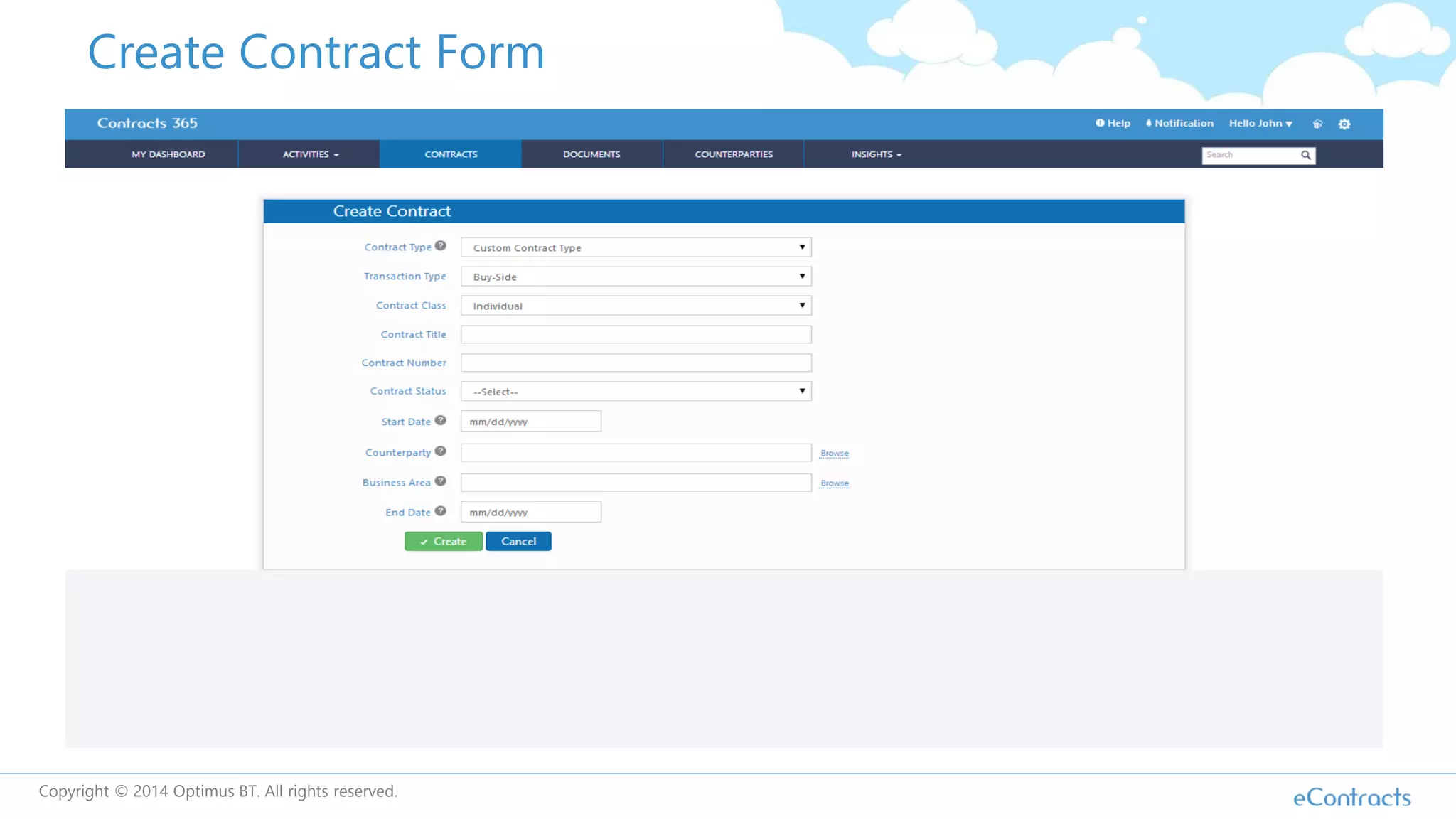Click the Counterparty text field
The height and width of the screenshot is (819, 1456).
point(636,453)
